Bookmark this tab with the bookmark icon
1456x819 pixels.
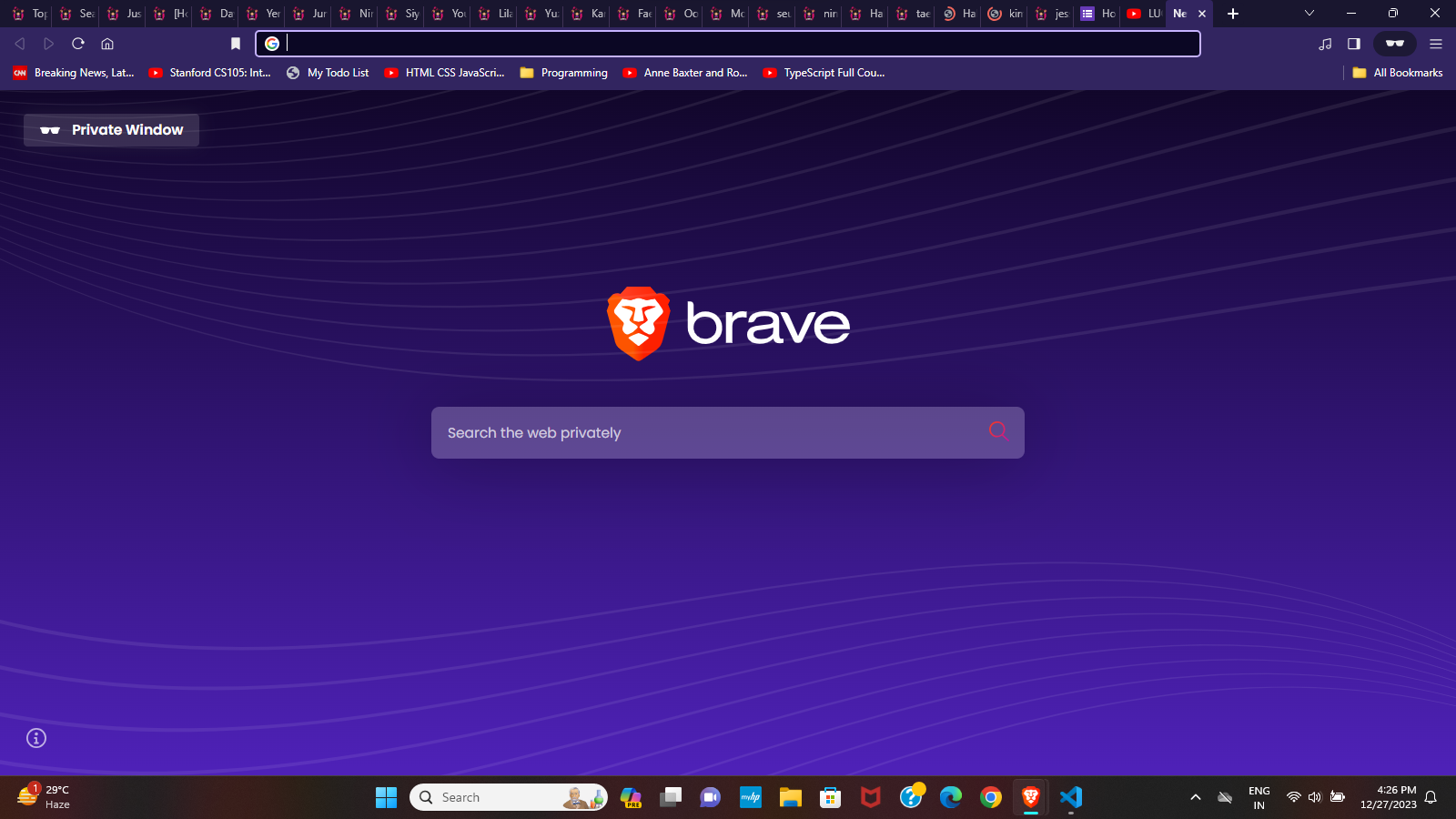point(236,44)
